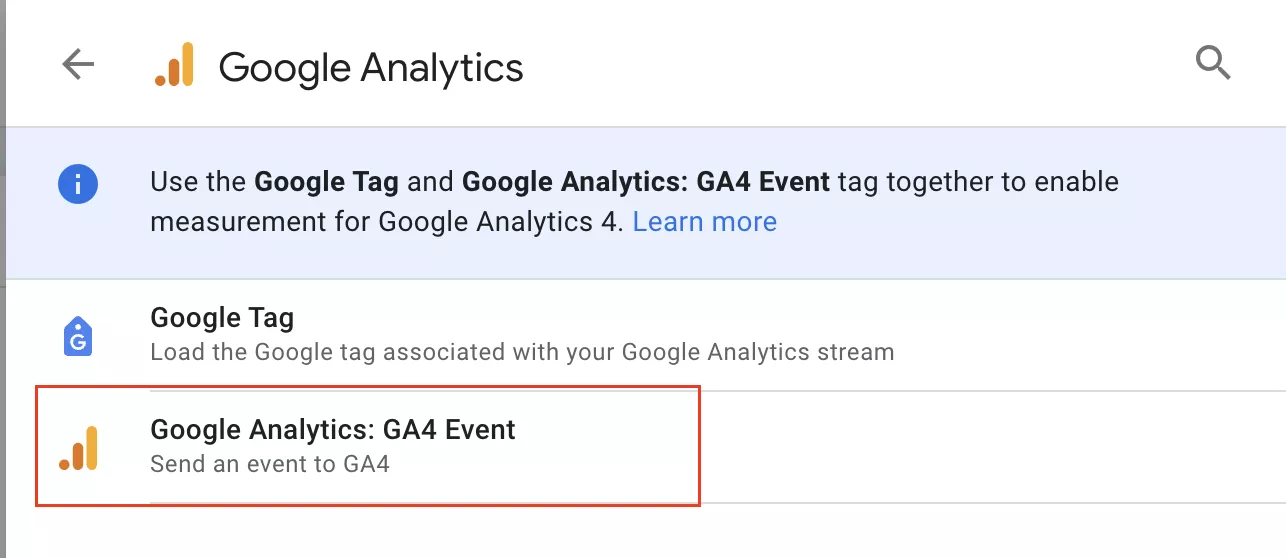Click bold 'Google Tag' text in info banner

pos(327,182)
